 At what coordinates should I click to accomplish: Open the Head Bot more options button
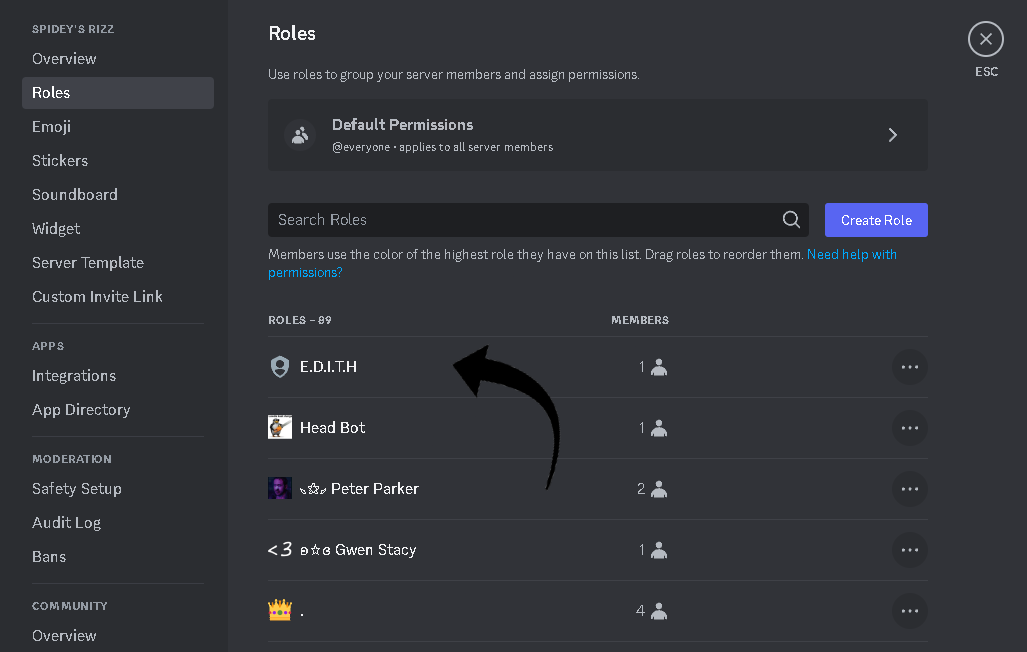tap(909, 428)
